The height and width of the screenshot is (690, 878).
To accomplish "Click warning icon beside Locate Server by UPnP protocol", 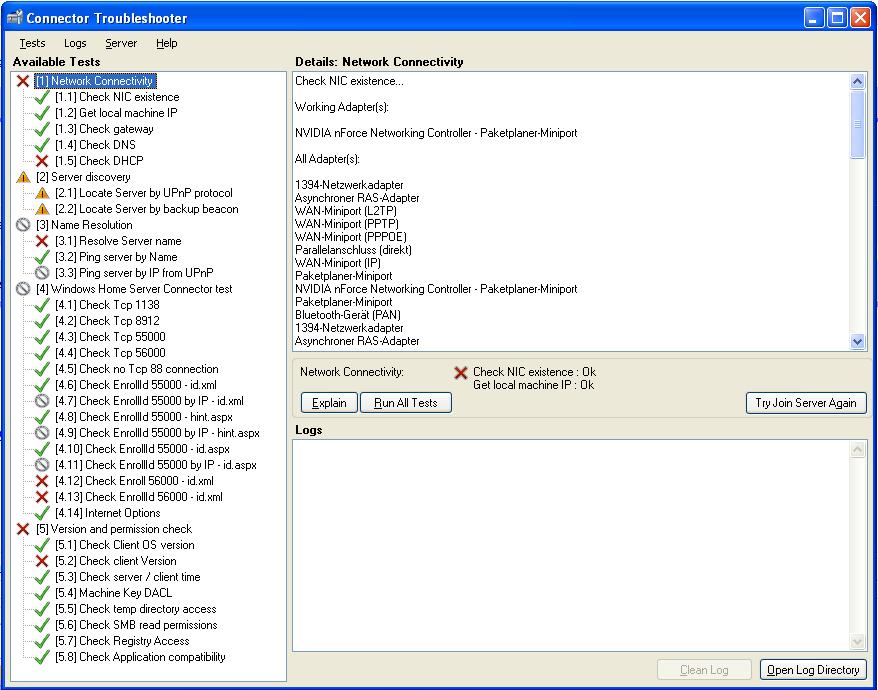I will pyautogui.click(x=42, y=193).
